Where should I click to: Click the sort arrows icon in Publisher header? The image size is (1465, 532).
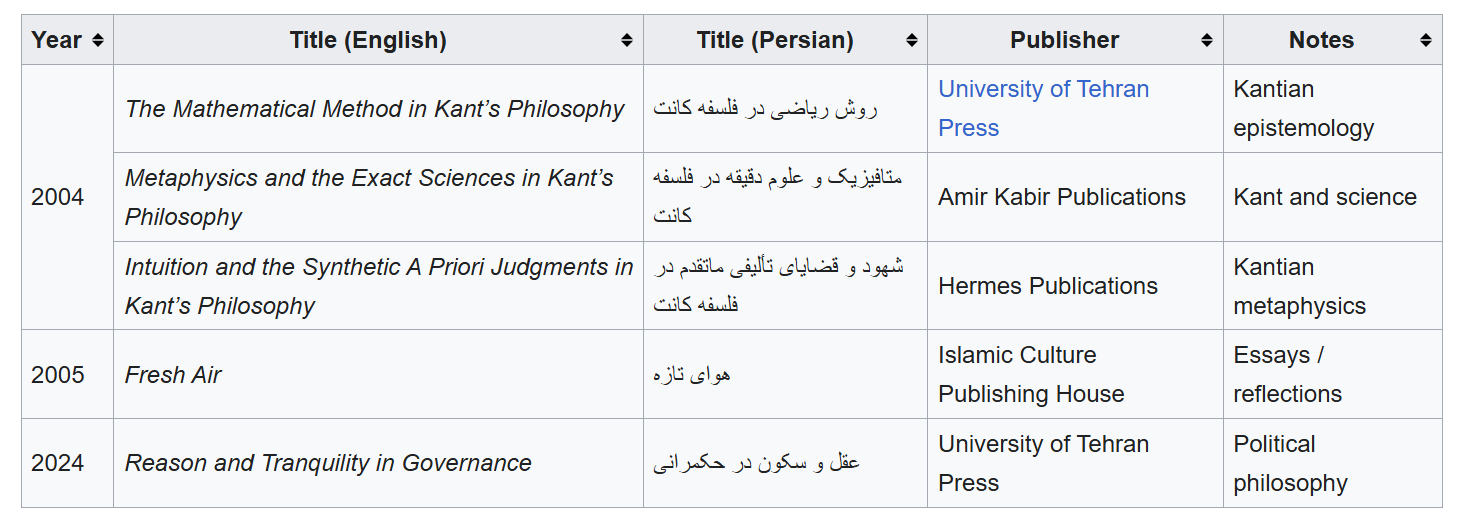[1207, 40]
